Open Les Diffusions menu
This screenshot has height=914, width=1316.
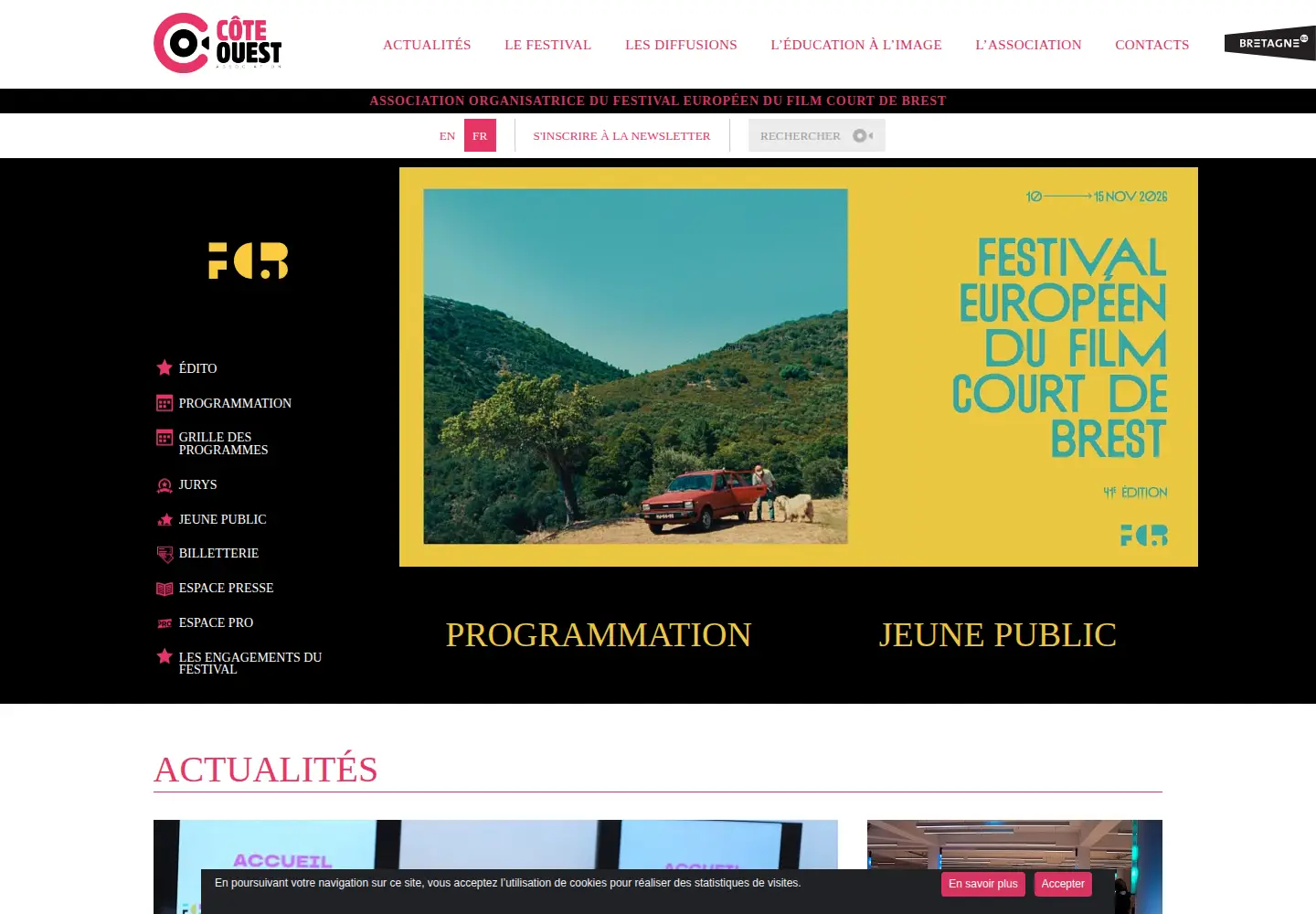click(x=681, y=45)
